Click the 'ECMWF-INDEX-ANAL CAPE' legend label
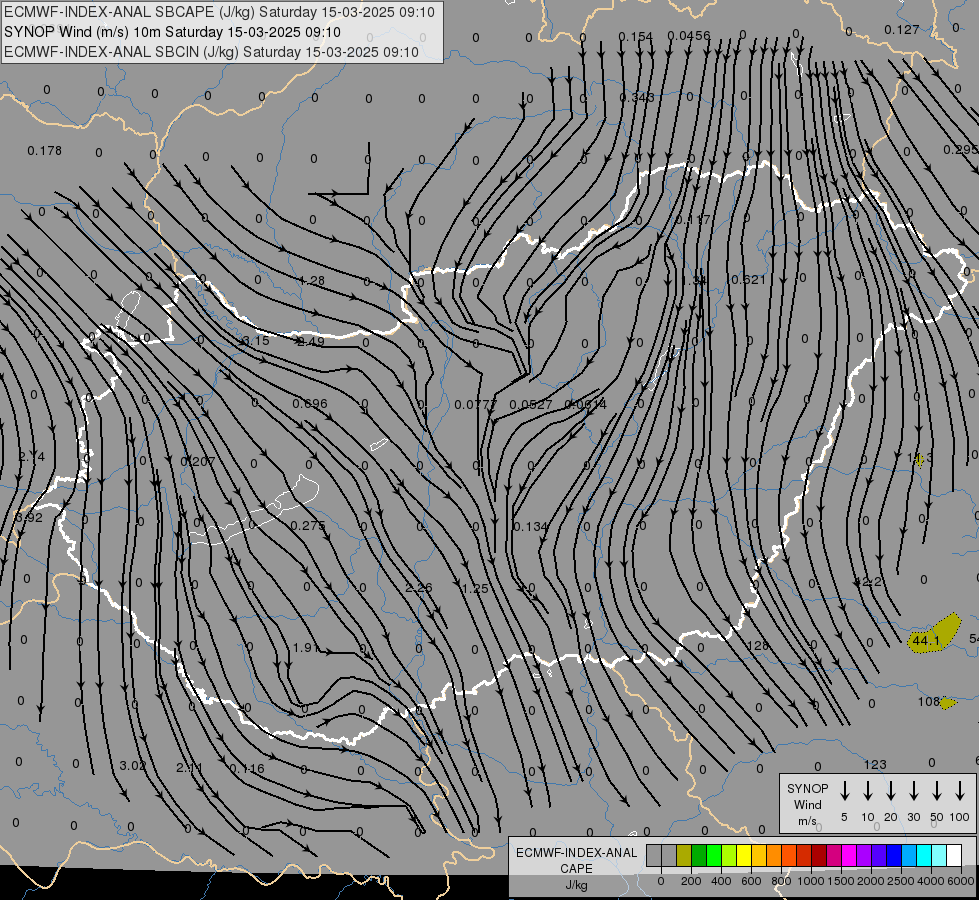 [576, 860]
